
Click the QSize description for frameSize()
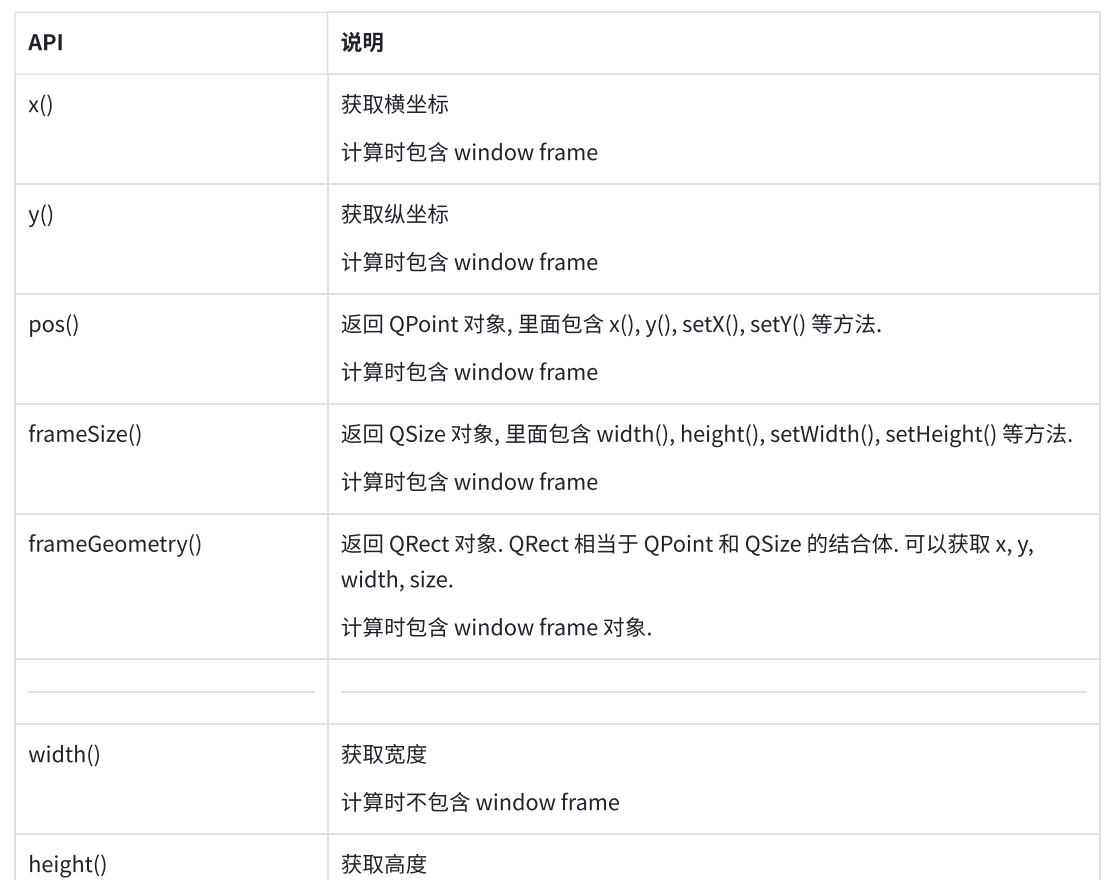[x=706, y=434]
